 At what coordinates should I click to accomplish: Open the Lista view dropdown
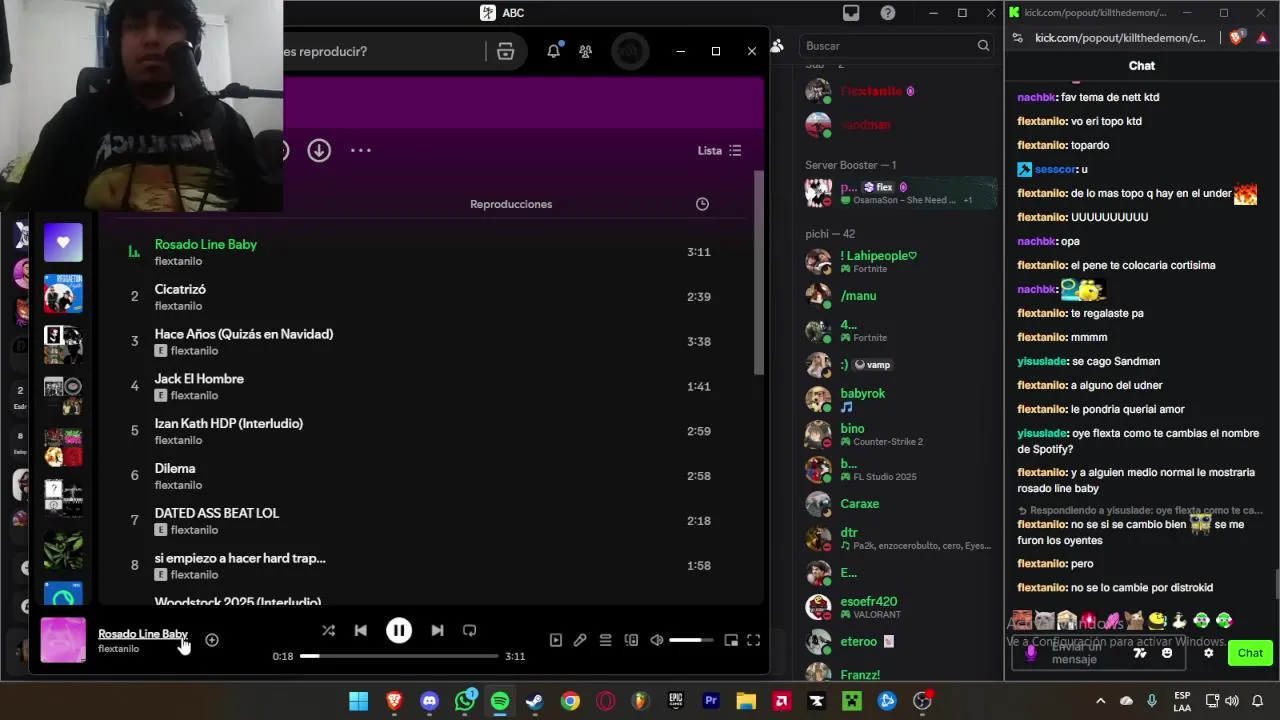[719, 150]
